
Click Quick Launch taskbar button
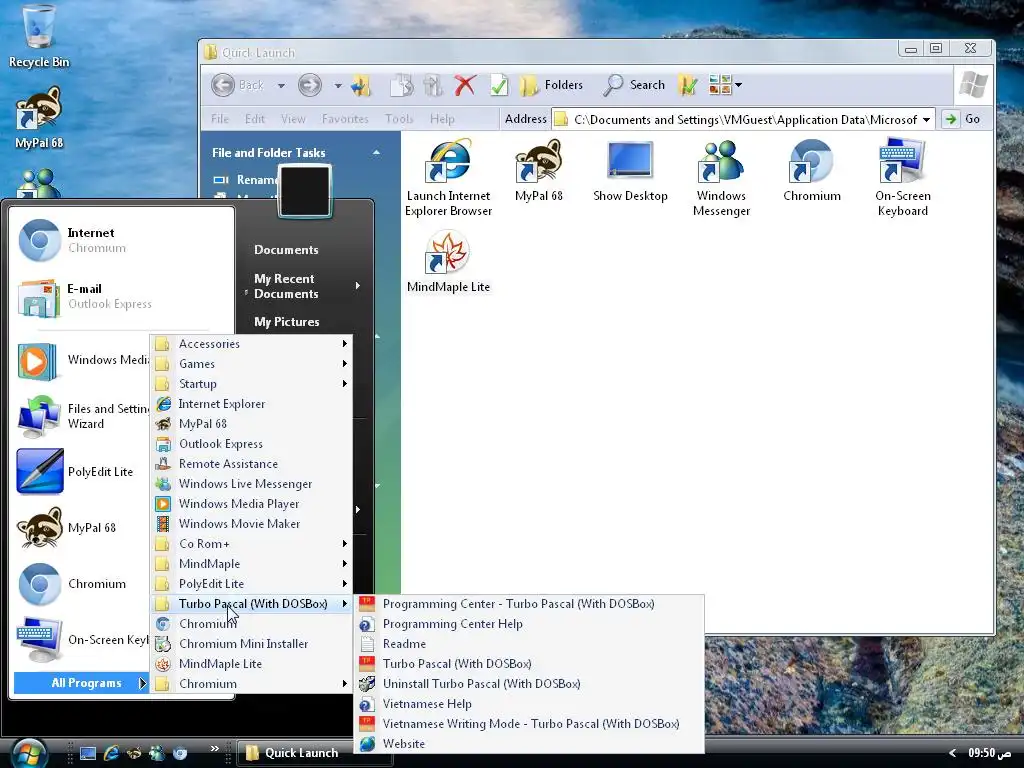pyautogui.click(x=313, y=753)
